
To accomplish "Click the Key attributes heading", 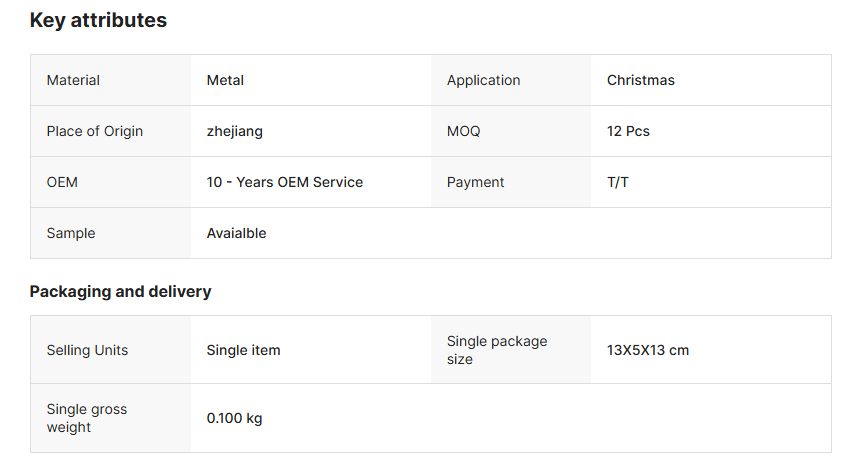I will click(x=98, y=20).
